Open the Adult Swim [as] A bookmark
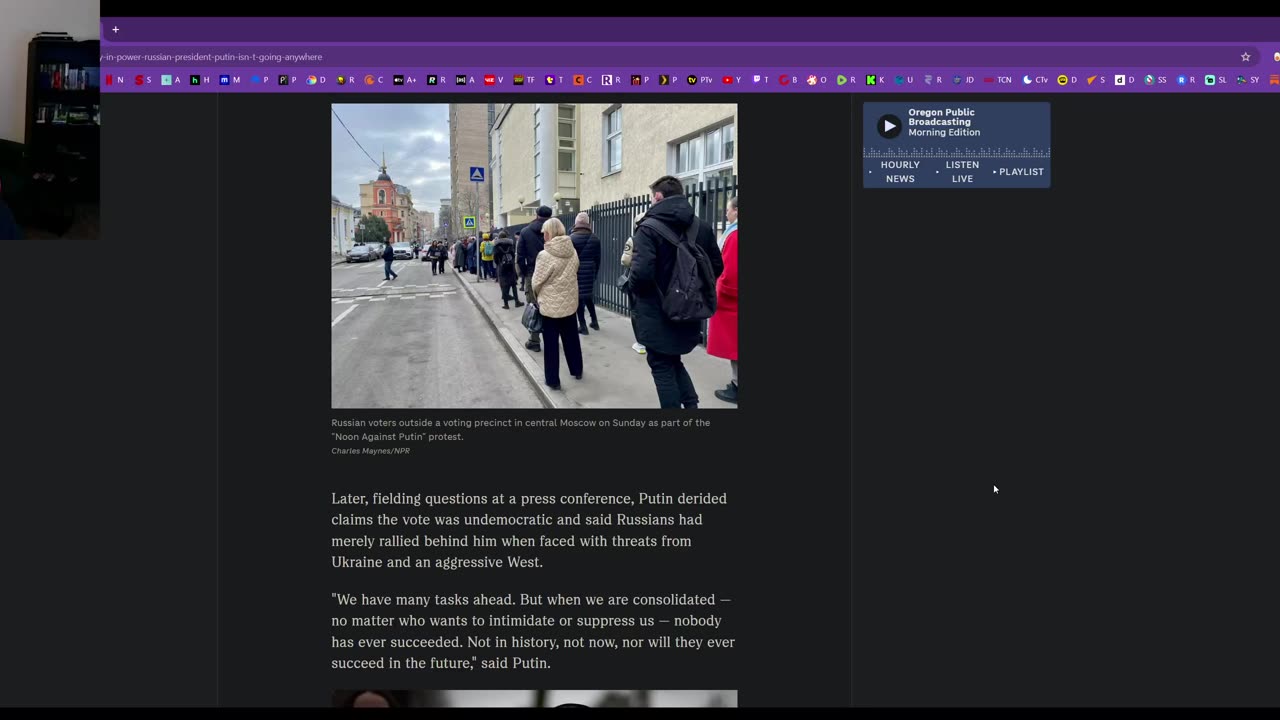 [x=465, y=80]
